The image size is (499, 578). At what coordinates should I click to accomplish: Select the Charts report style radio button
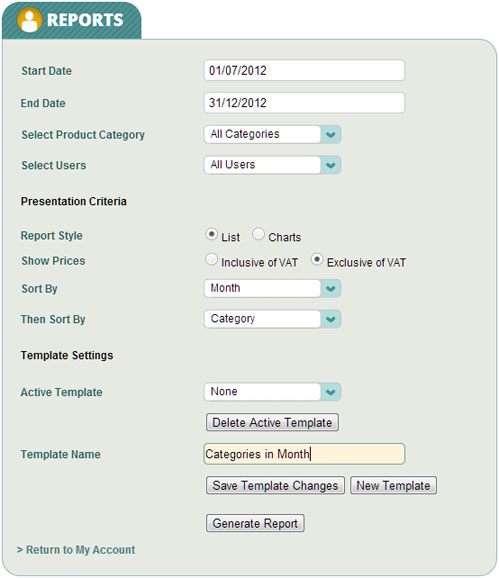258,234
